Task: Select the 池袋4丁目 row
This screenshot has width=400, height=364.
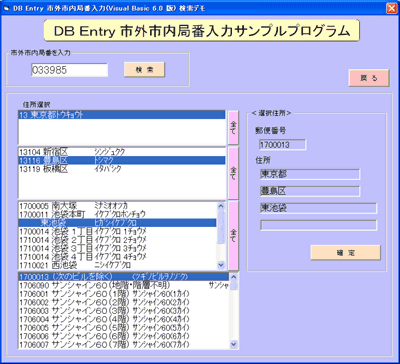Action: point(117,257)
